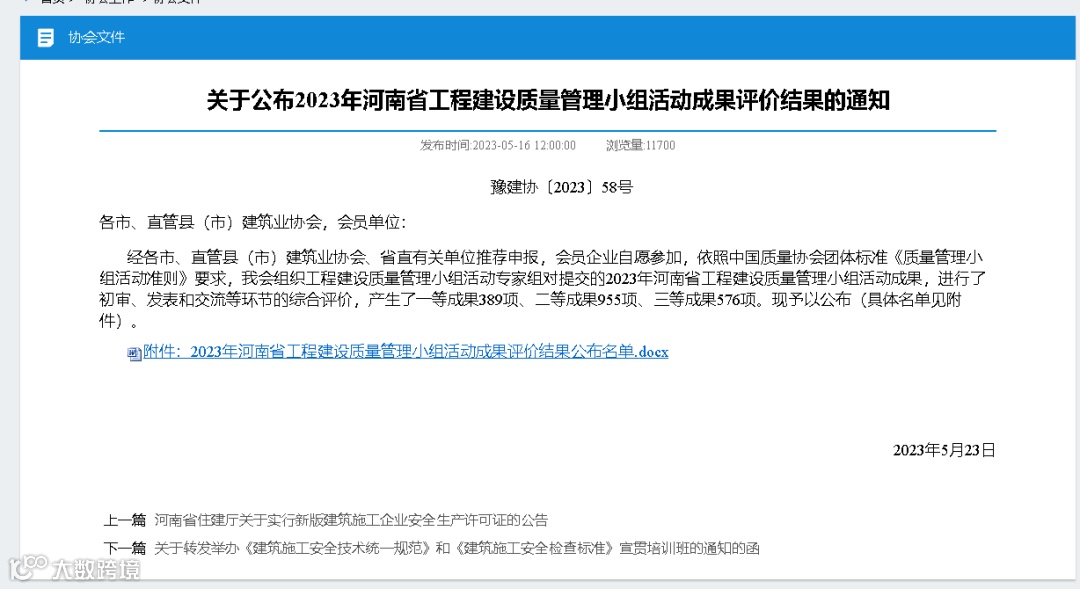Click the 协会文件 section header label
The image size is (1080, 589).
pos(96,37)
